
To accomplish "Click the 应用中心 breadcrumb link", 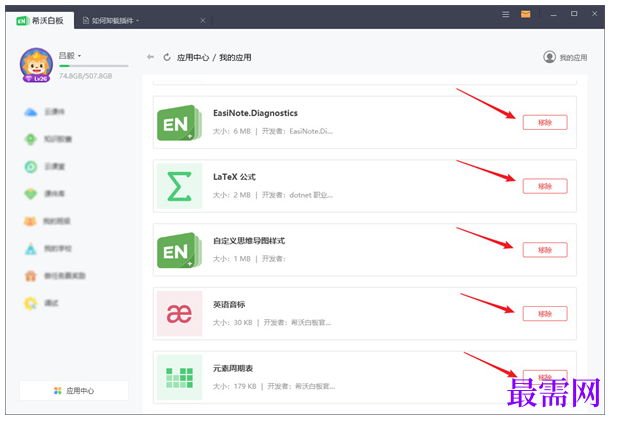I will tap(193, 58).
